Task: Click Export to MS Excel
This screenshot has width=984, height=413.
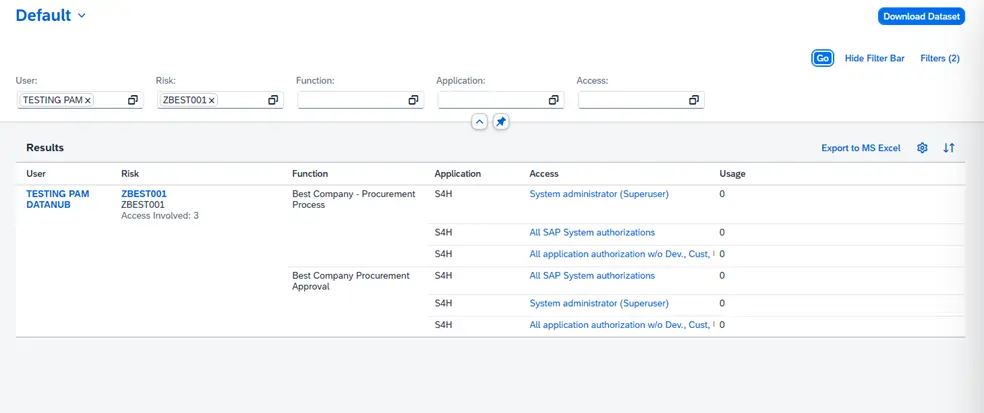Action: (860, 148)
